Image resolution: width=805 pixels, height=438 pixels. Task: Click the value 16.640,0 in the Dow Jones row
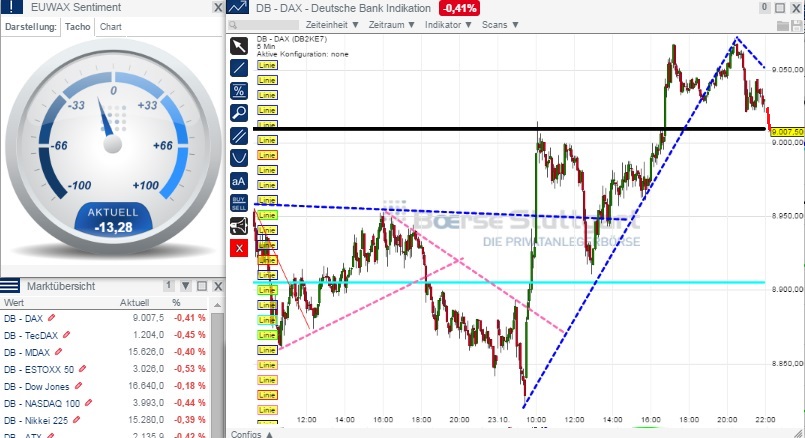[146, 386]
